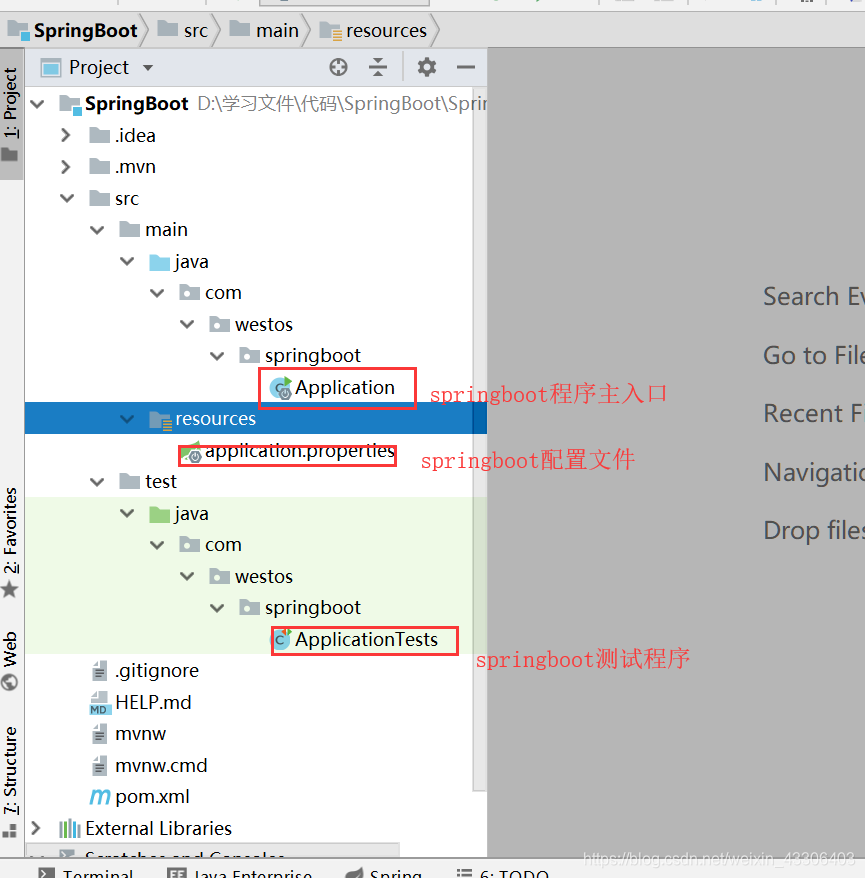Screen dimensions: 865x878
Task: Open the Terminal tool window tab
Action: [x=86, y=872]
